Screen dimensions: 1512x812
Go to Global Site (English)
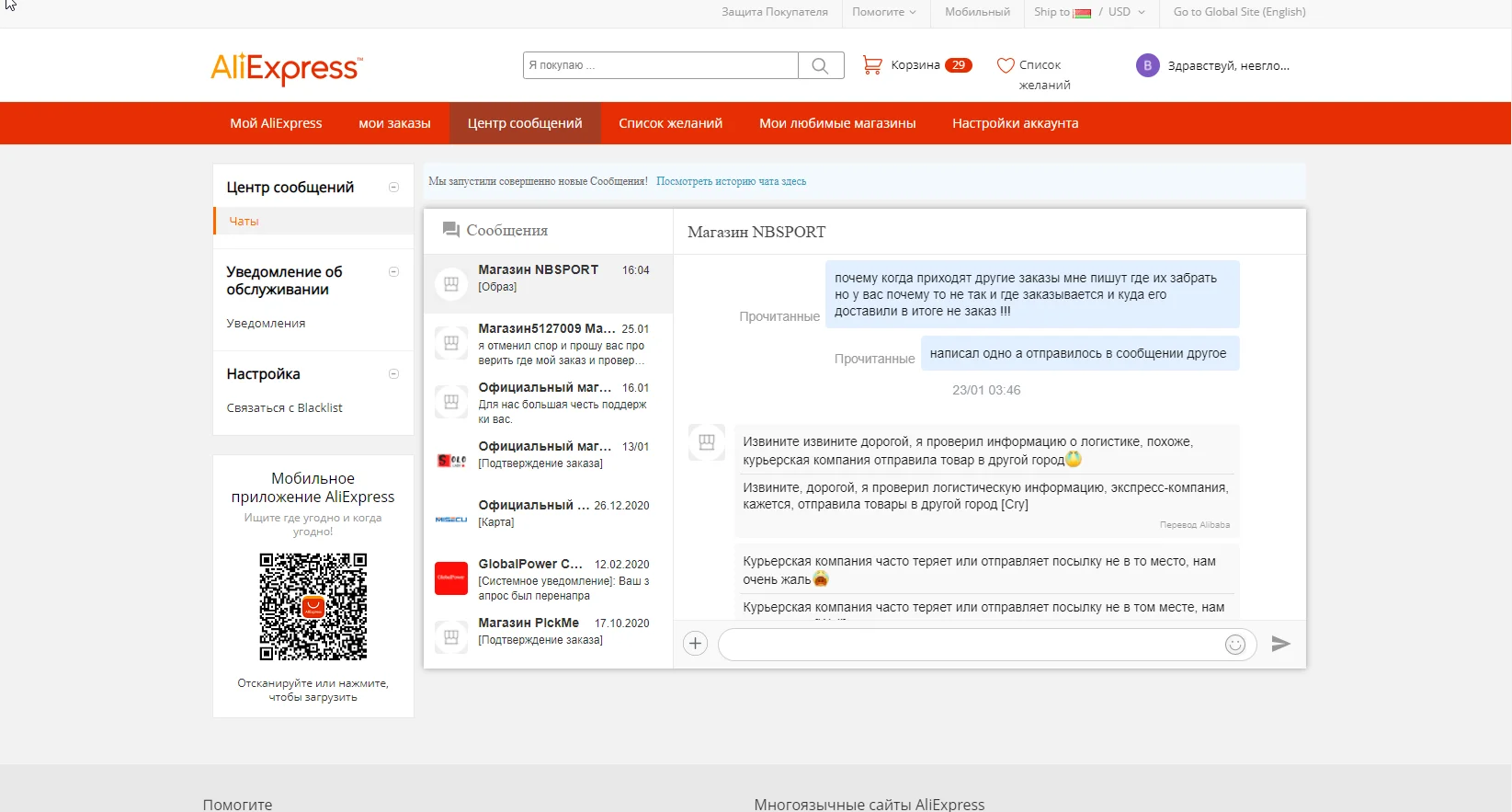(1239, 12)
